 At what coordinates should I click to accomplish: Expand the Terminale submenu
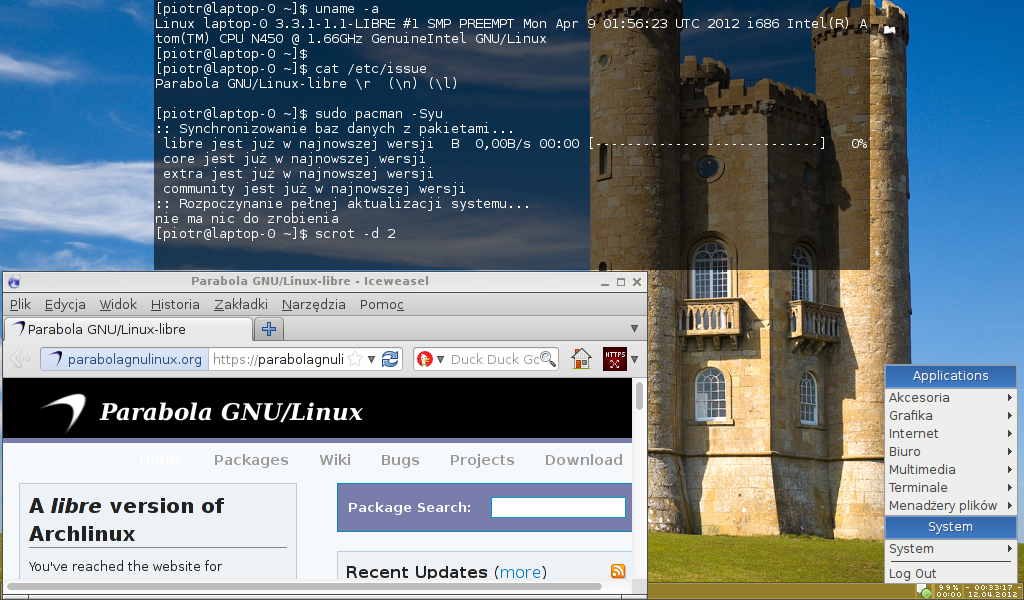point(950,487)
